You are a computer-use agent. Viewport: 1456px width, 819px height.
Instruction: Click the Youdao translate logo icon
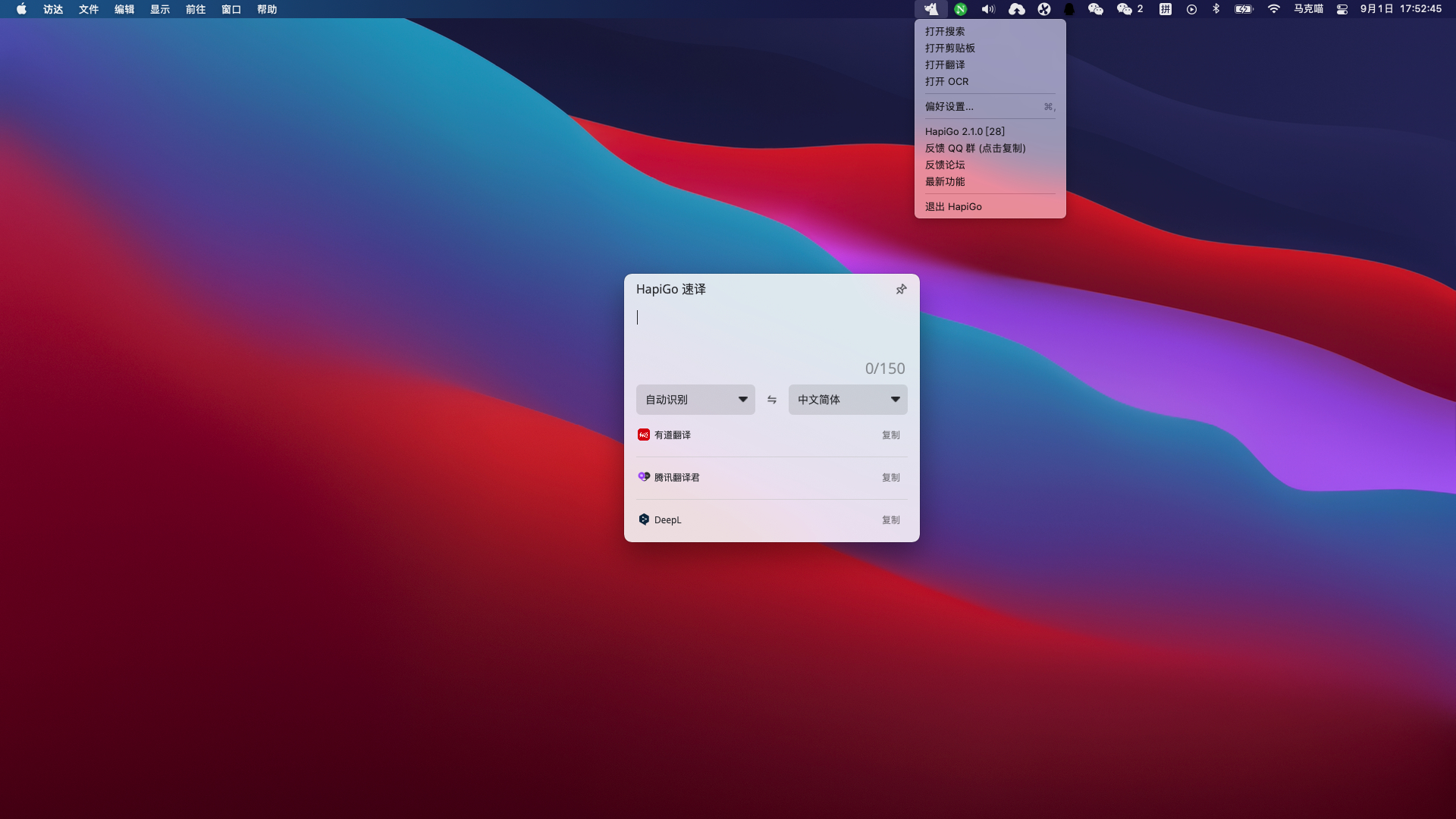(x=643, y=435)
